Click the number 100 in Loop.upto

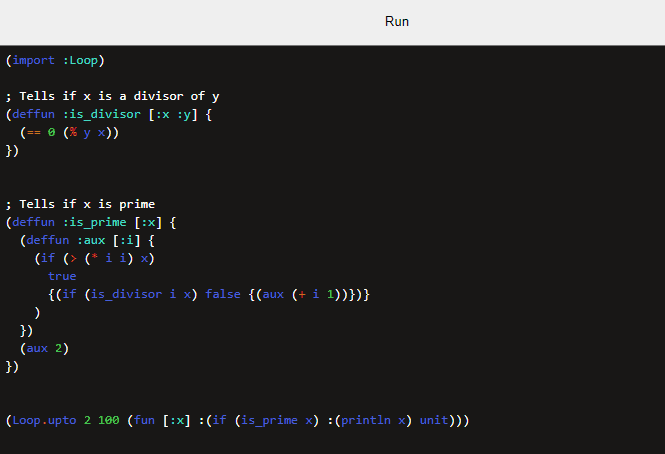108,420
